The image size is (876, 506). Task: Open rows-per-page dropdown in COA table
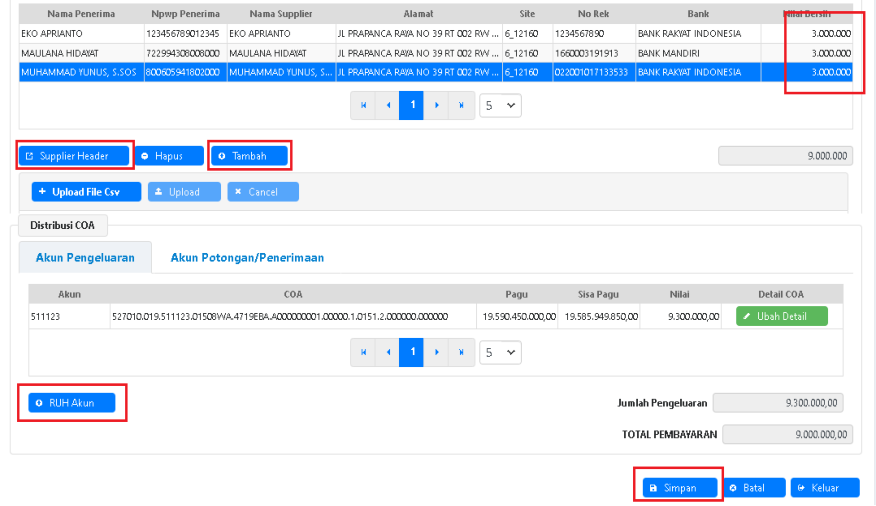(500, 352)
